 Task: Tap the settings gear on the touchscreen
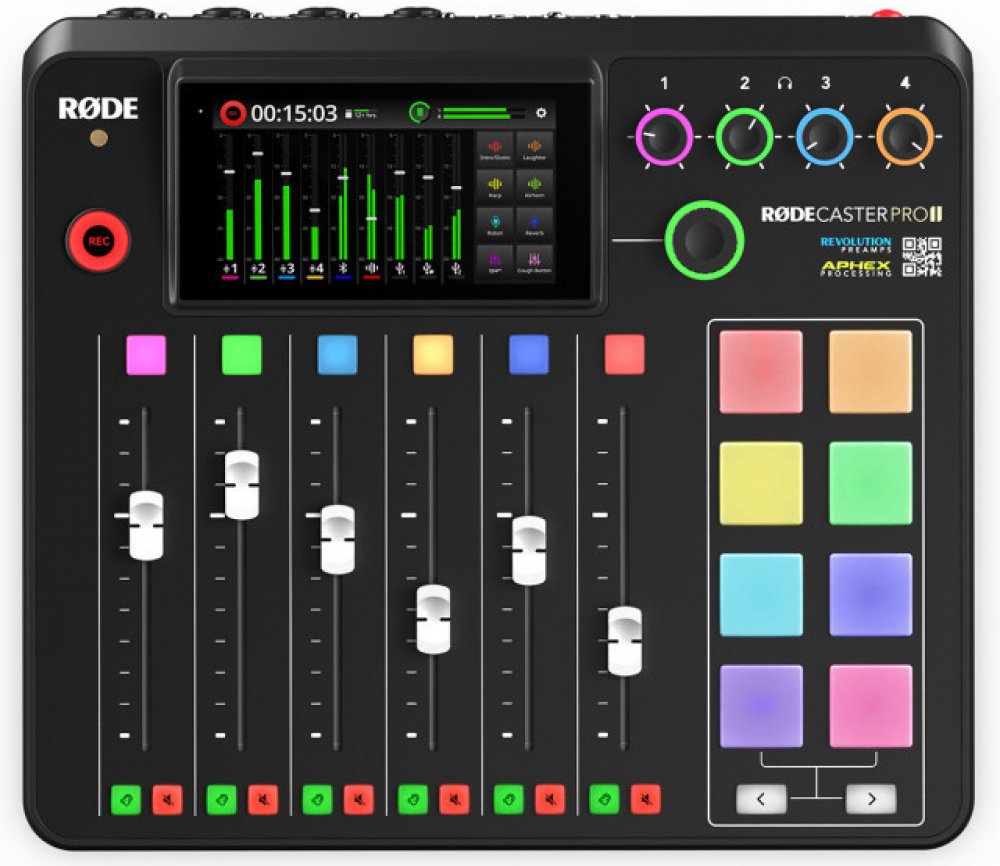(x=541, y=113)
